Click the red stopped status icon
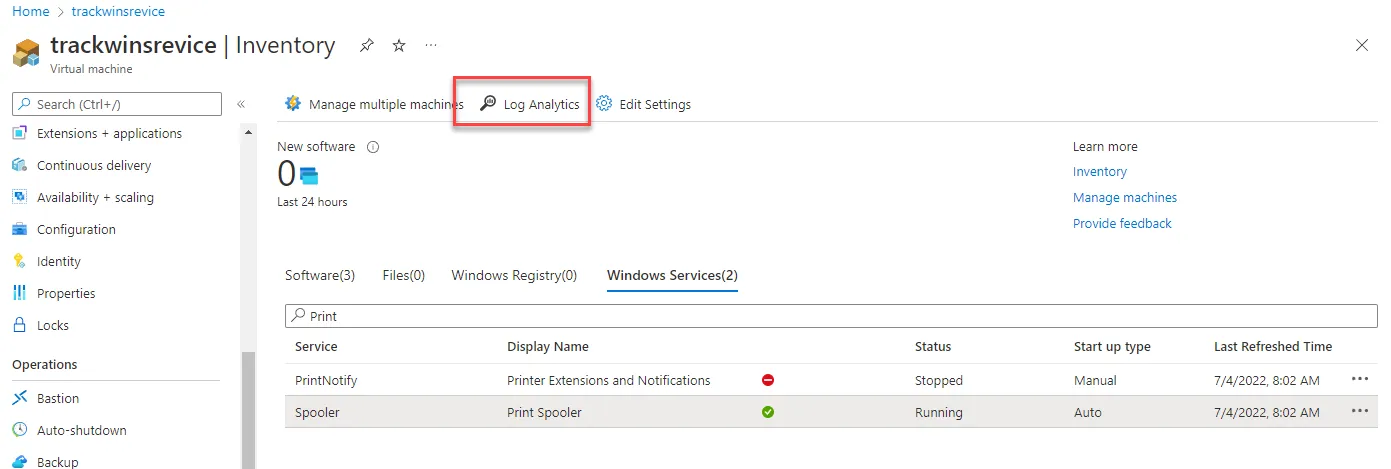Image resolution: width=1391 pixels, height=469 pixels. coord(768,380)
